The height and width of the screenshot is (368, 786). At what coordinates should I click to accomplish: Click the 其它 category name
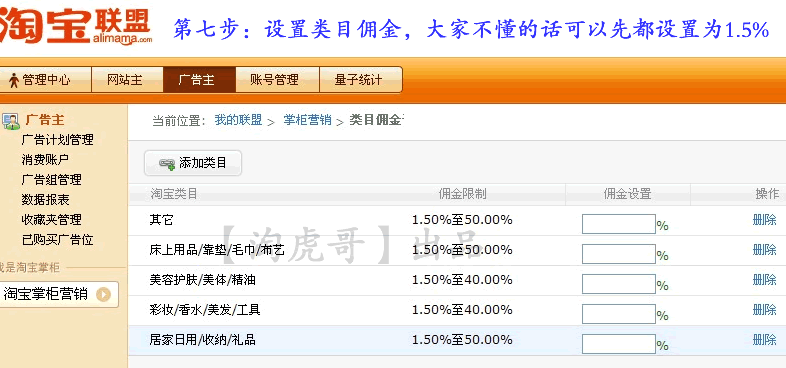point(161,220)
